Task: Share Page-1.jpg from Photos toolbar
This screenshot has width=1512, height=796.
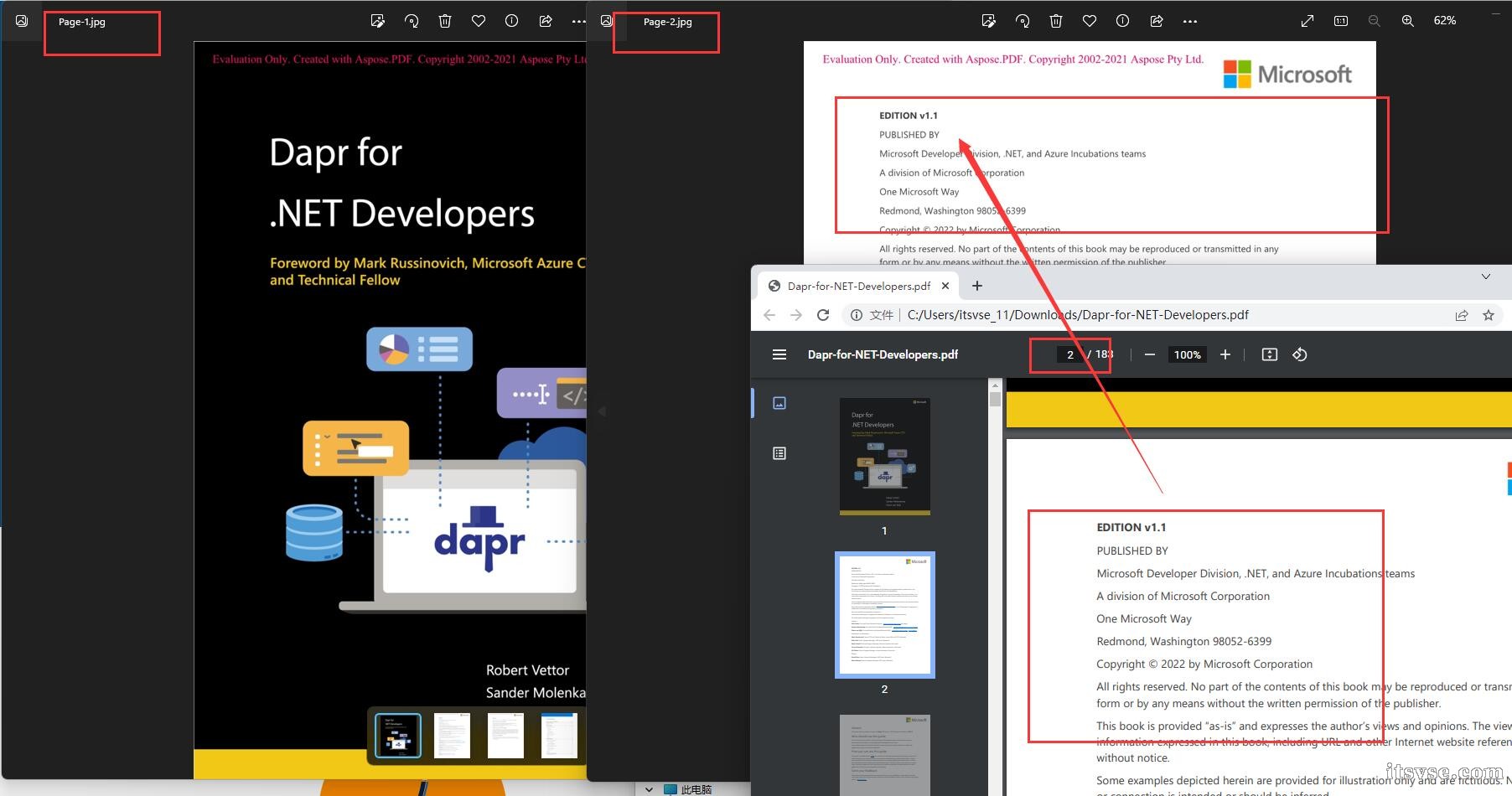Action: click(x=546, y=21)
